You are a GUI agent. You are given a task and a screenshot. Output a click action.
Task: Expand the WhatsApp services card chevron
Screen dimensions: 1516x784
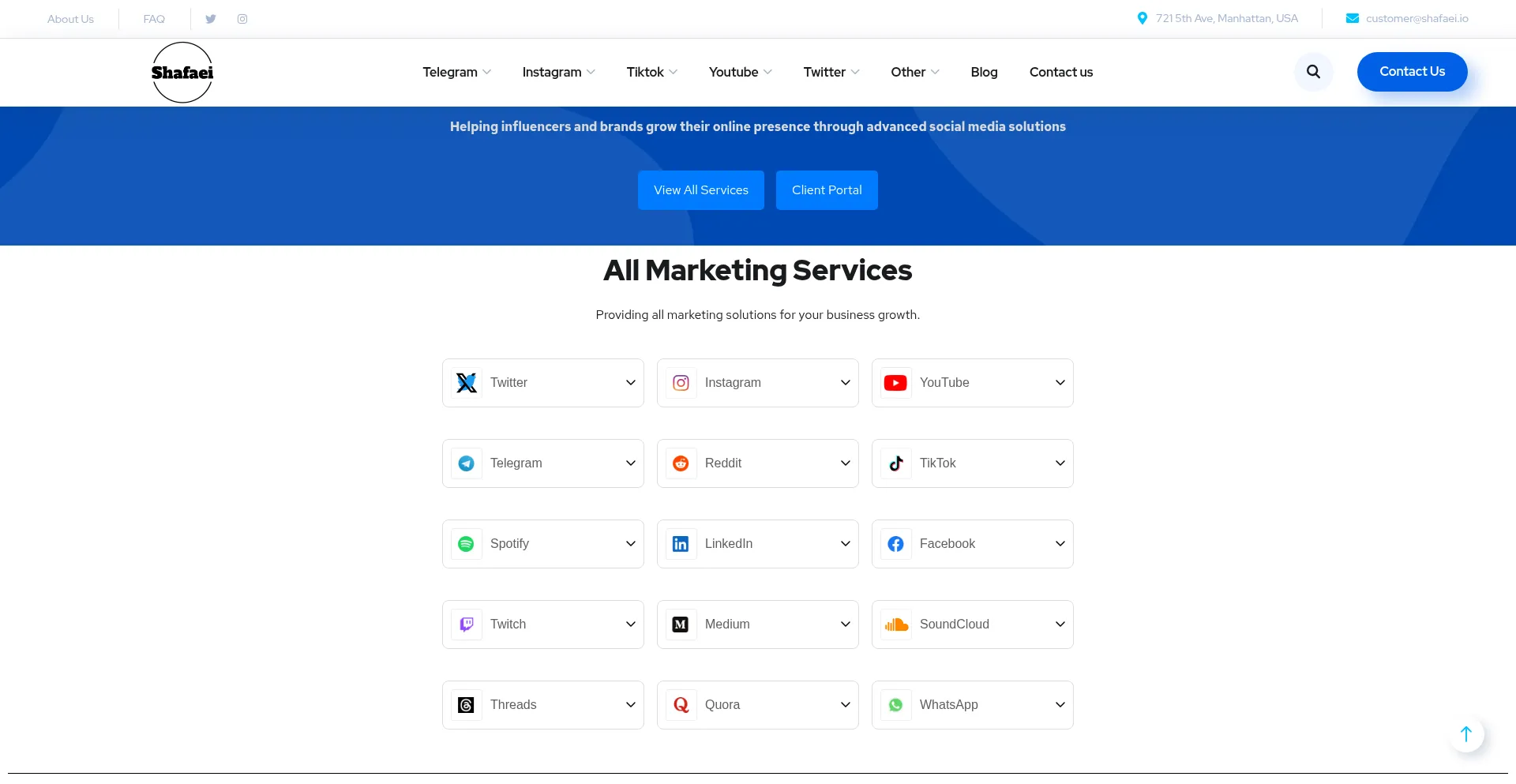click(1060, 705)
